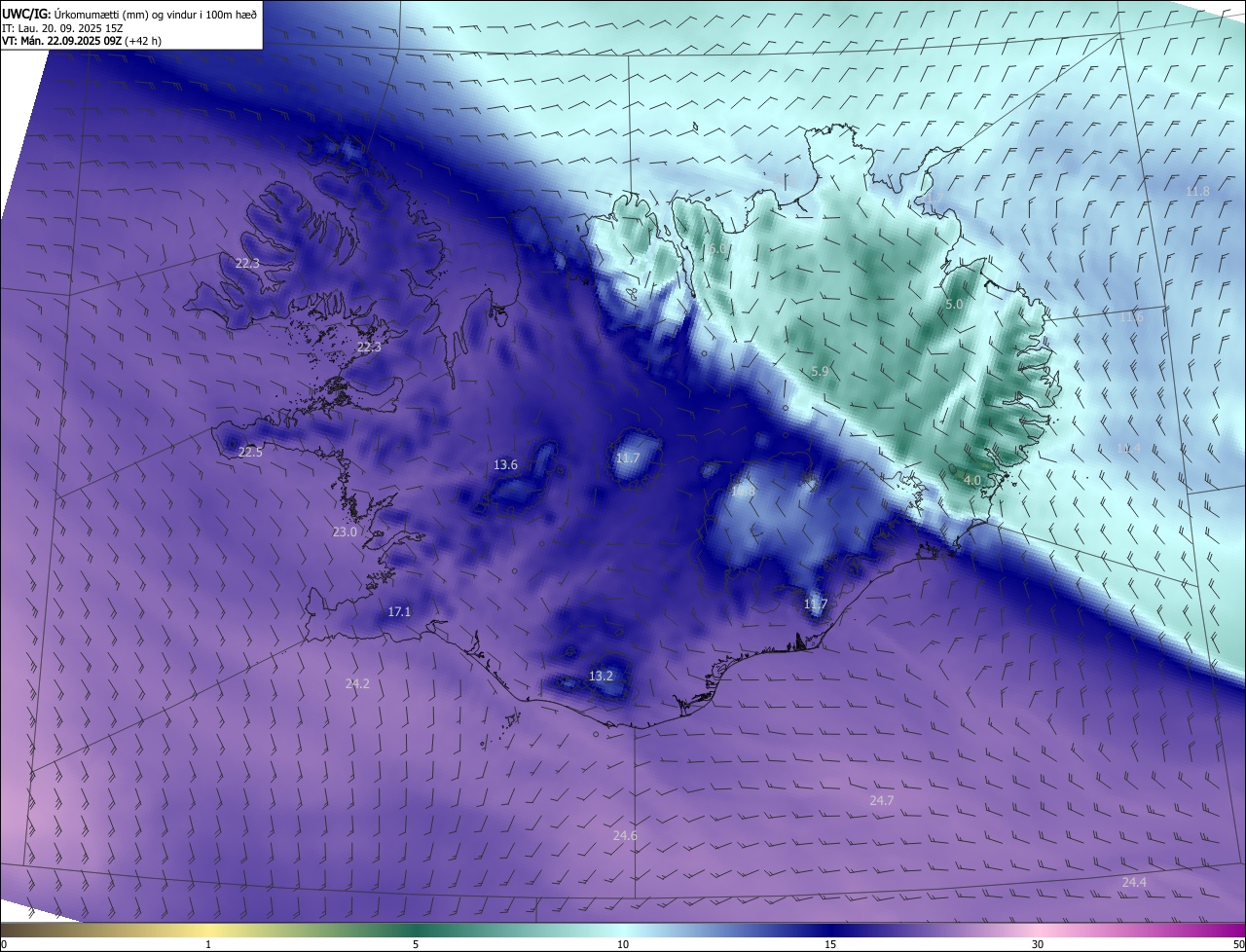Click the 13.2 value label on the map
This screenshot has width=1246, height=952.
[601, 677]
